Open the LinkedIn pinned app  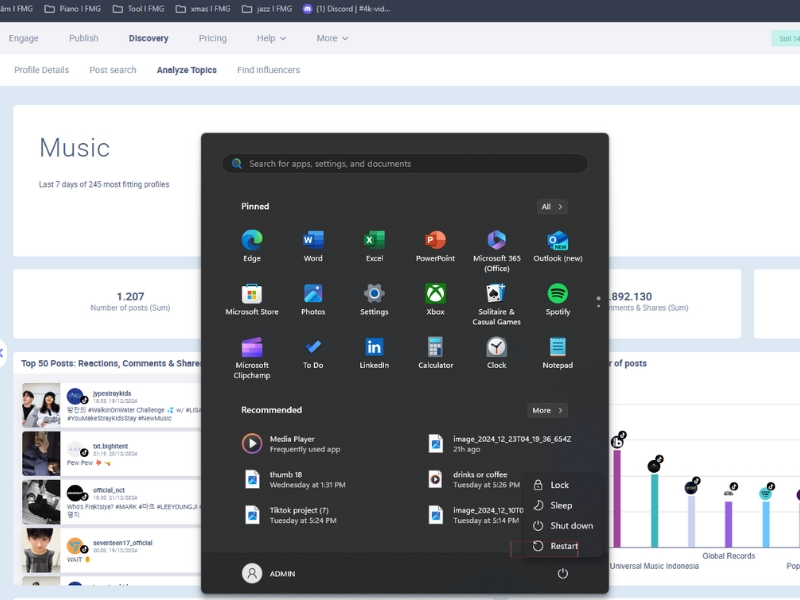(x=374, y=348)
